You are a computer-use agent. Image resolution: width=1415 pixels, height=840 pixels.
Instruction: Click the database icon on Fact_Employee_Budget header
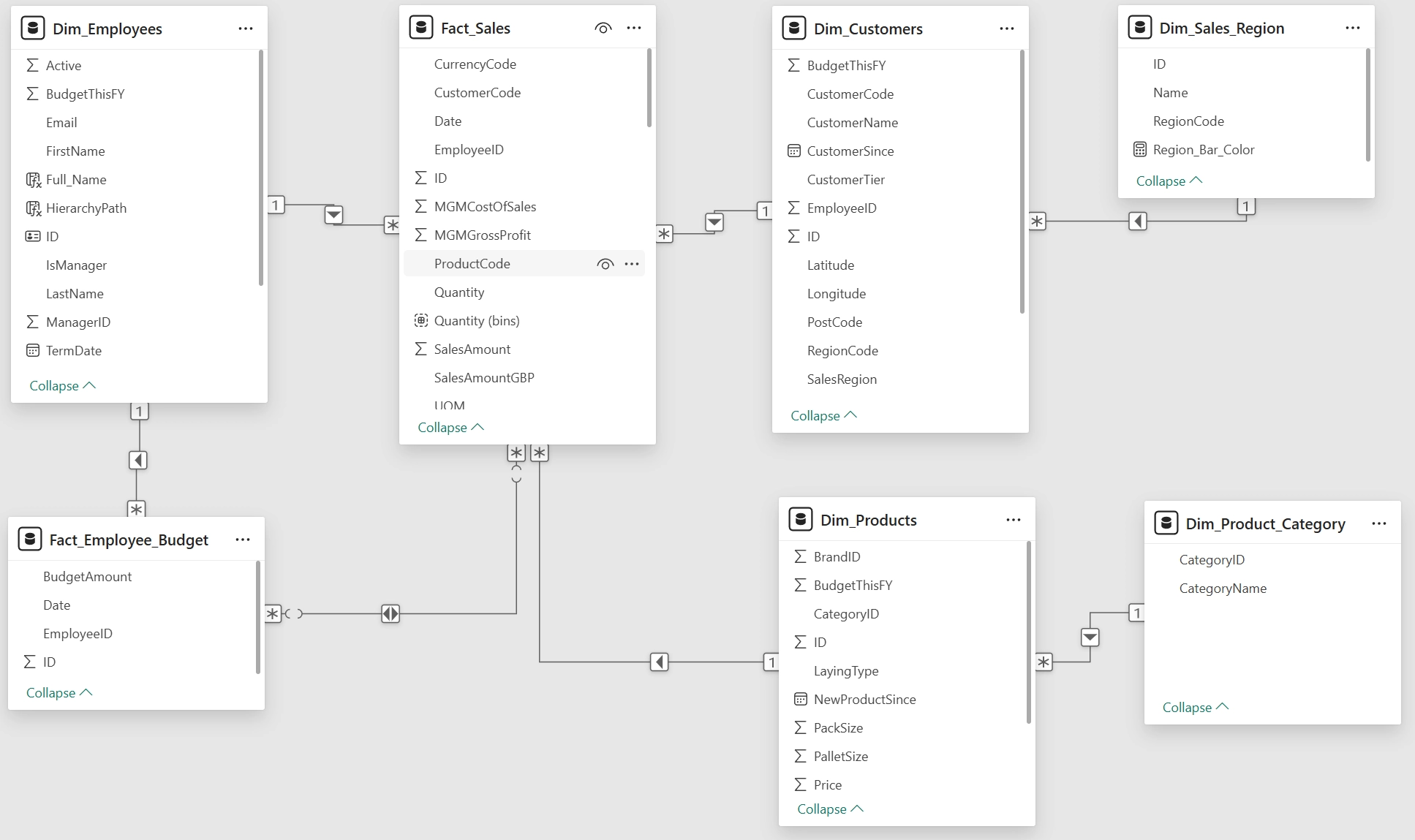tap(30, 540)
